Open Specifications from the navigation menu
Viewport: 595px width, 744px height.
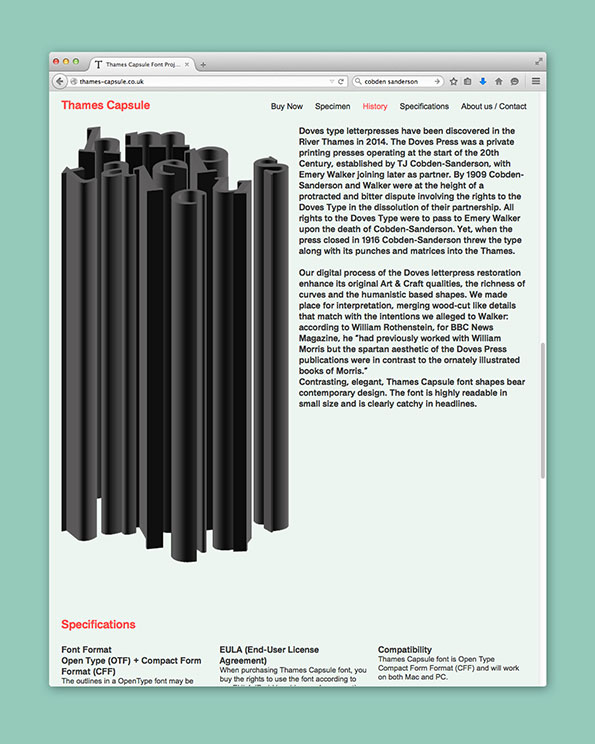tap(424, 106)
